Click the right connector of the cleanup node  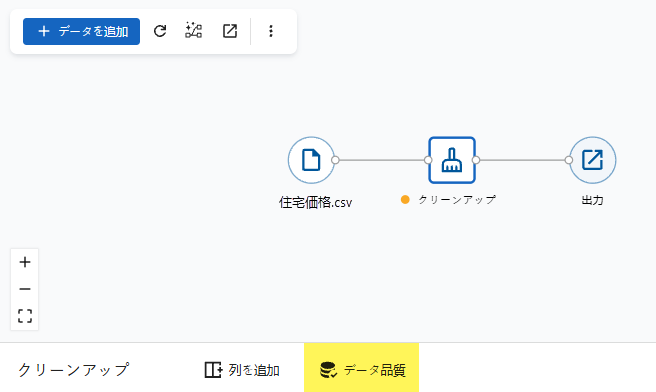tap(476, 160)
